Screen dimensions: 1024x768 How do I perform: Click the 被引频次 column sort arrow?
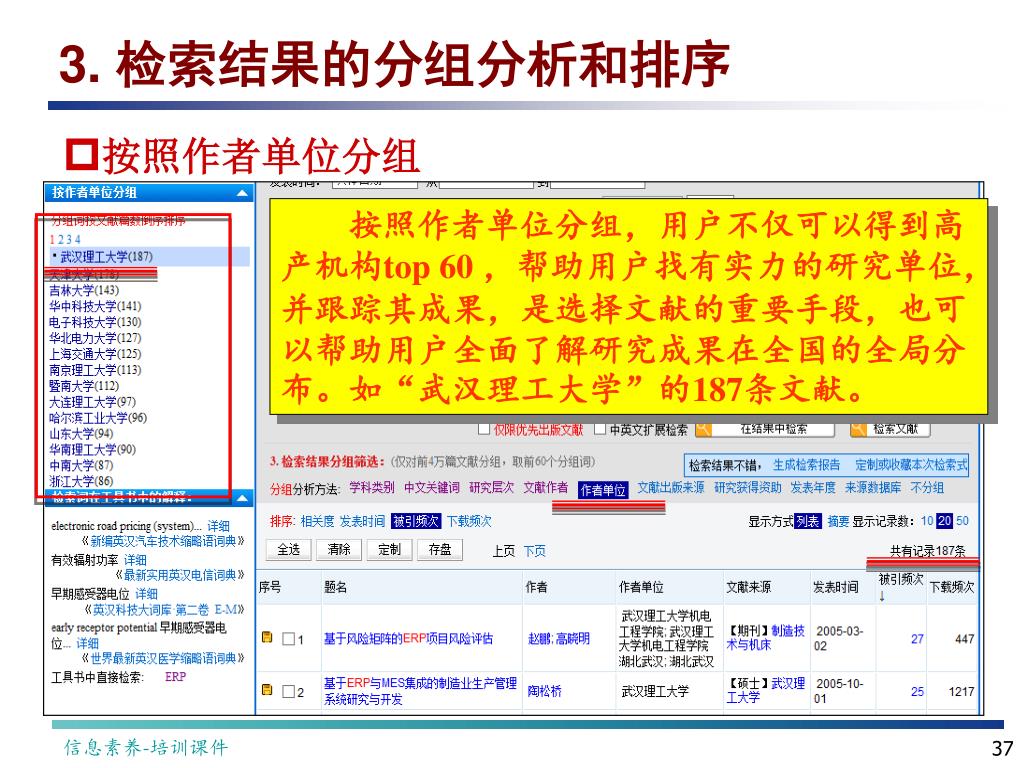[x=882, y=596]
